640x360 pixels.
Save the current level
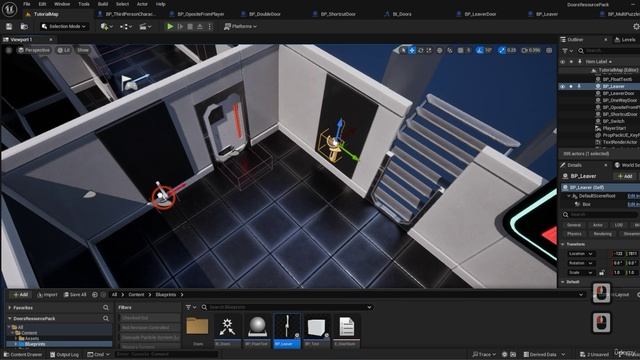9,27
